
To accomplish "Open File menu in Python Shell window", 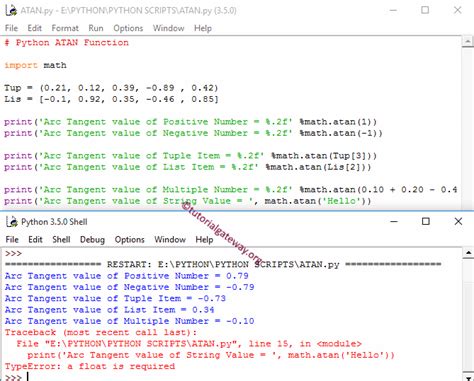I will coord(12,240).
